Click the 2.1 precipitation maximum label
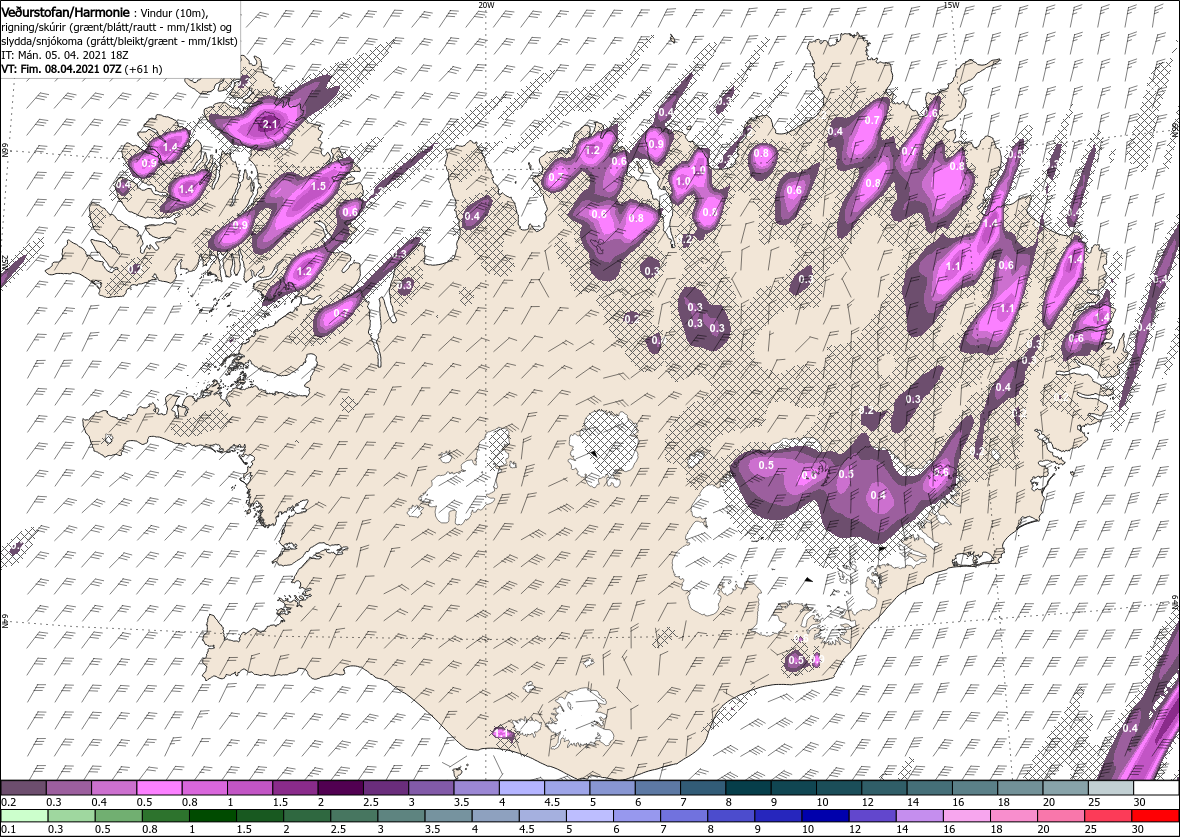The width and height of the screenshot is (1180, 837). (x=270, y=124)
